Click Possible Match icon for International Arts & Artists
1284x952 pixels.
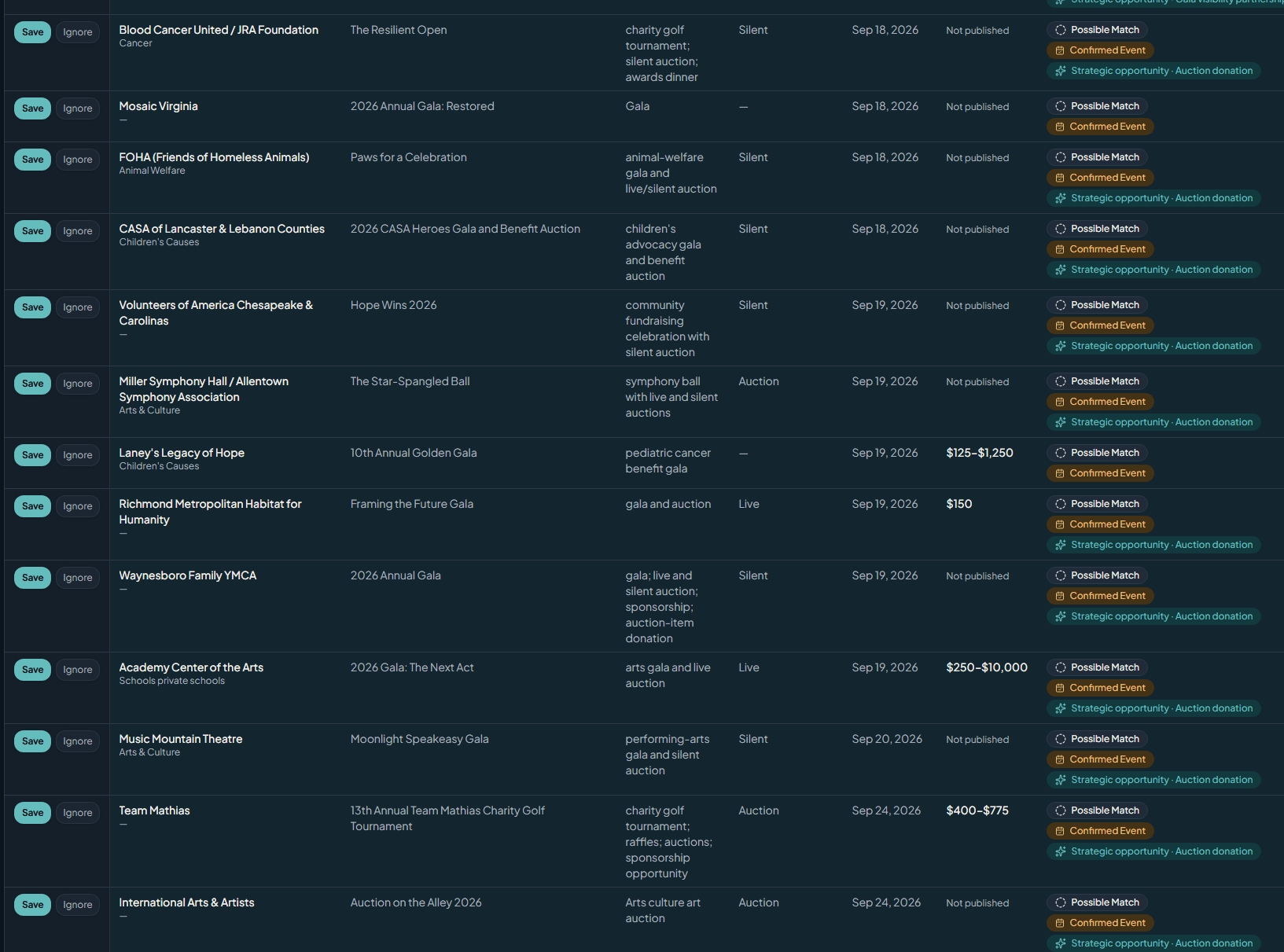click(x=1061, y=902)
